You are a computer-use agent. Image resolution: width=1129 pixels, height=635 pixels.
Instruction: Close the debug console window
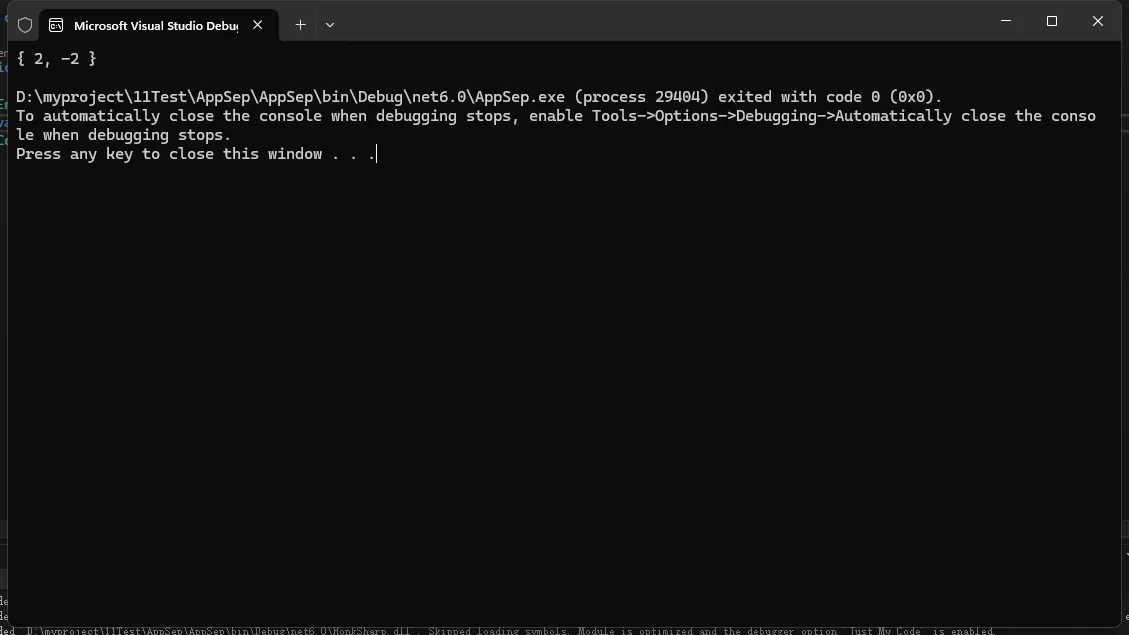1098,21
